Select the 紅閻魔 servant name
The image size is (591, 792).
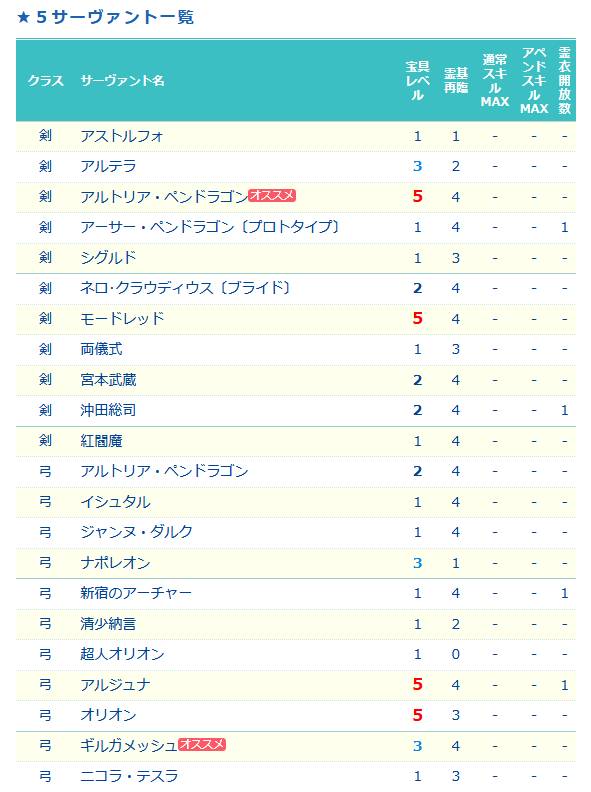point(101,441)
